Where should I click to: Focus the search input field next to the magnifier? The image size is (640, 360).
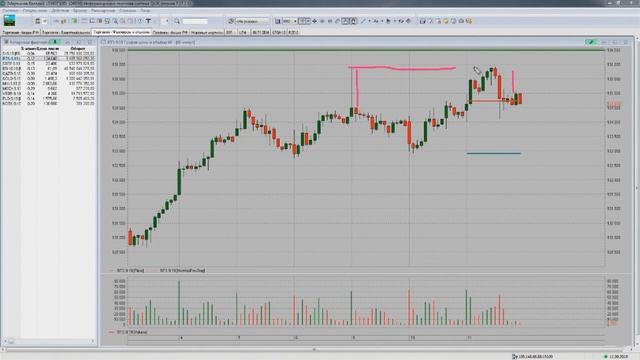coord(195,21)
